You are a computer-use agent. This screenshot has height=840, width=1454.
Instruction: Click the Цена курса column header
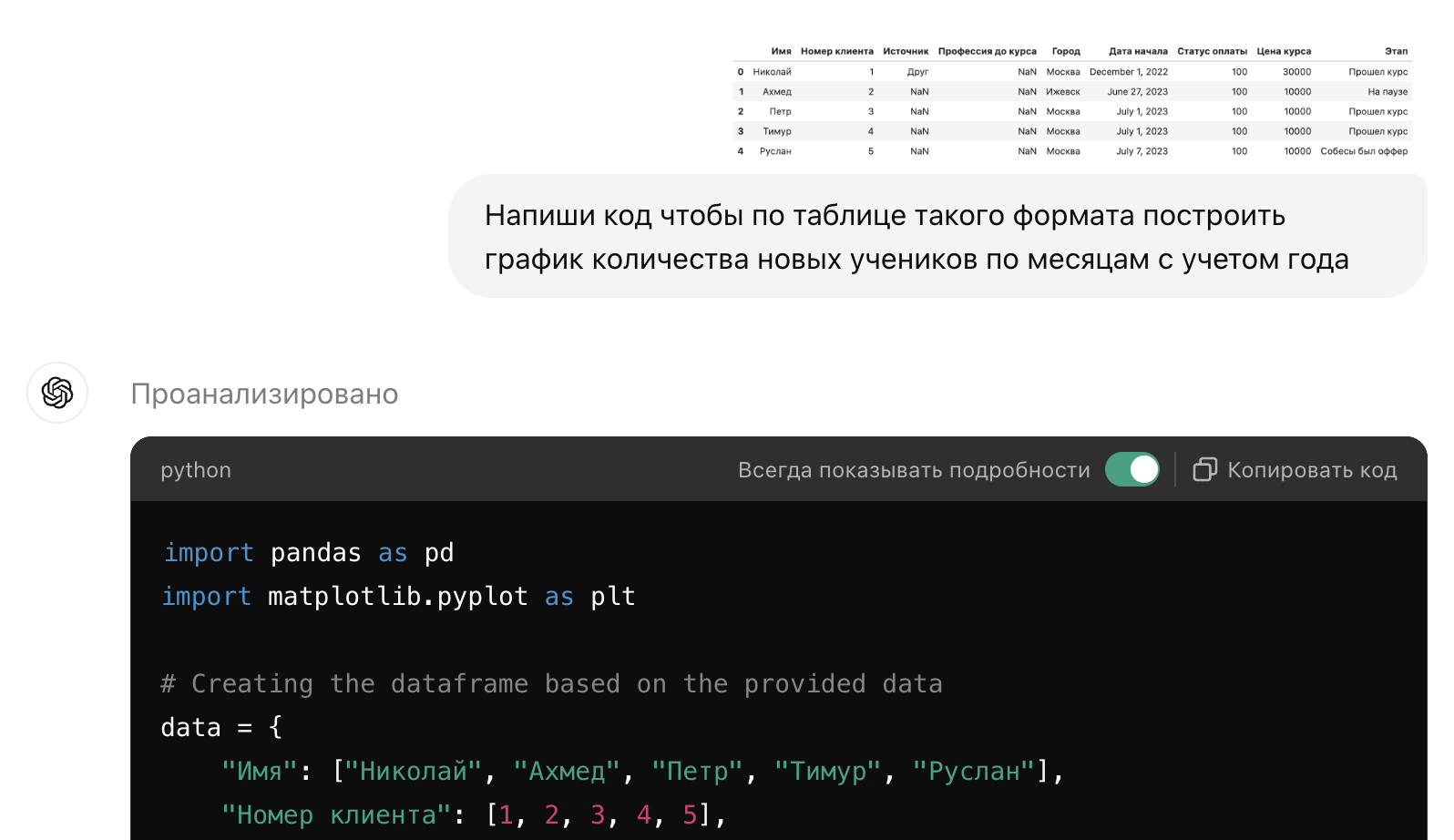1284,51
